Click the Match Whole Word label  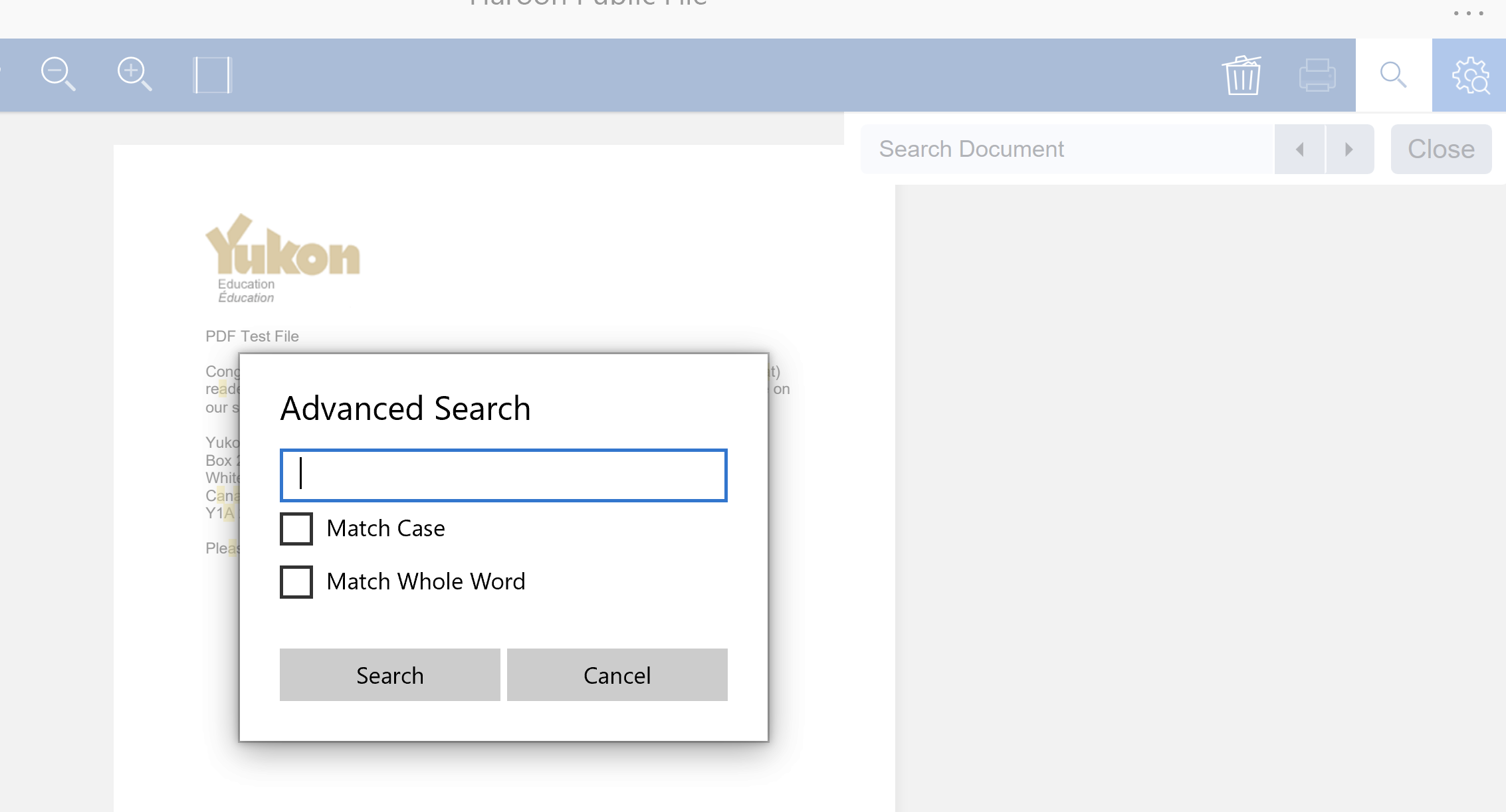(425, 581)
